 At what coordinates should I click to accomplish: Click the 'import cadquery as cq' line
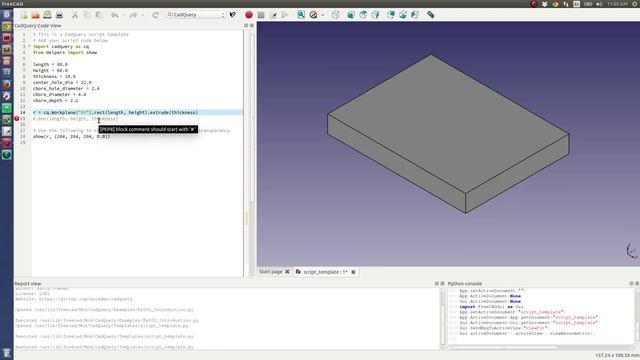click(61, 47)
